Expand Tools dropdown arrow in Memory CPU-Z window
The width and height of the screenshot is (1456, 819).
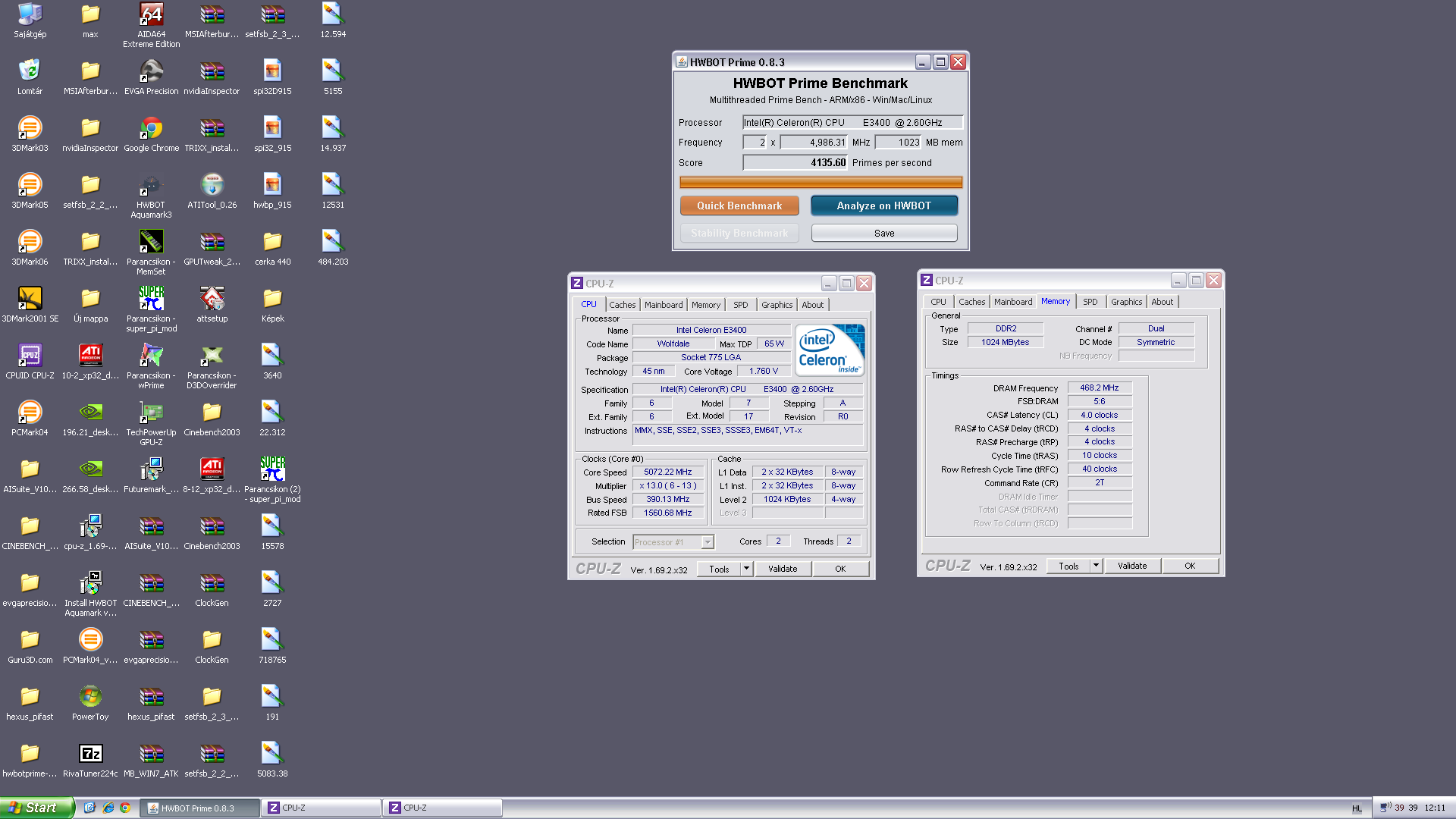[1096, 565]
